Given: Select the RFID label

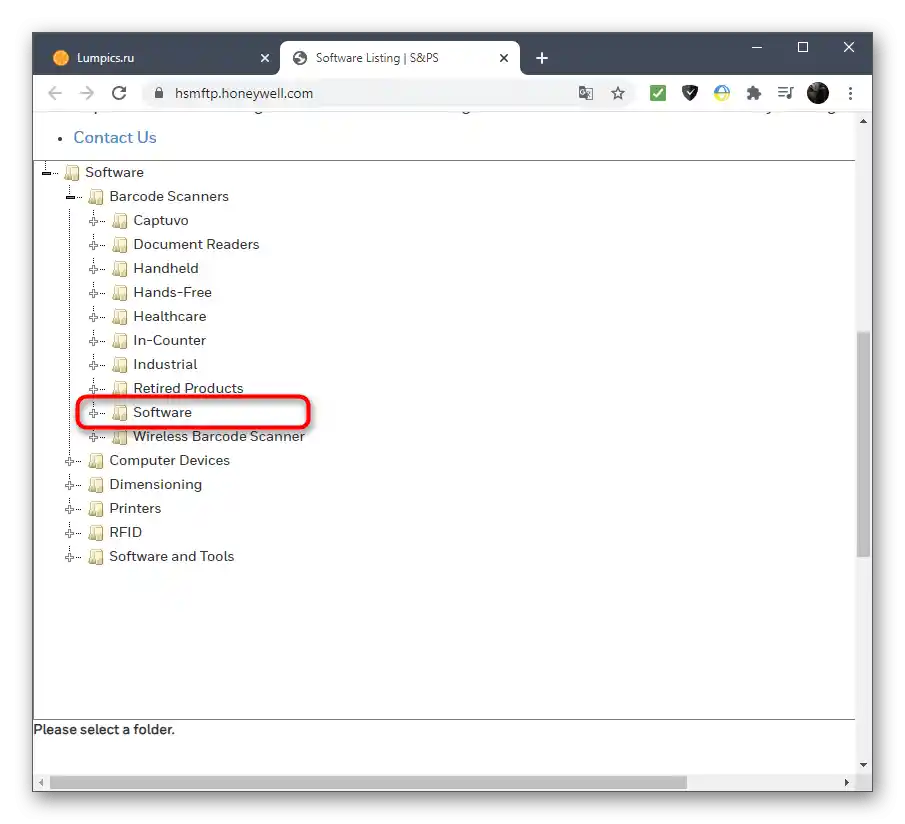Looking at the screenshot, I should 125,533.
